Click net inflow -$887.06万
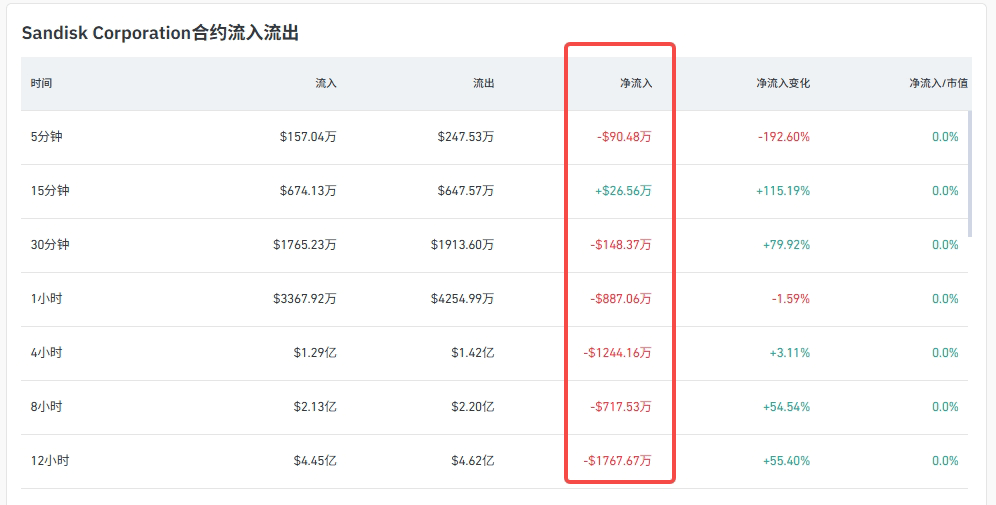The height and width of the screenshot is (505, 996). [621, 299]
